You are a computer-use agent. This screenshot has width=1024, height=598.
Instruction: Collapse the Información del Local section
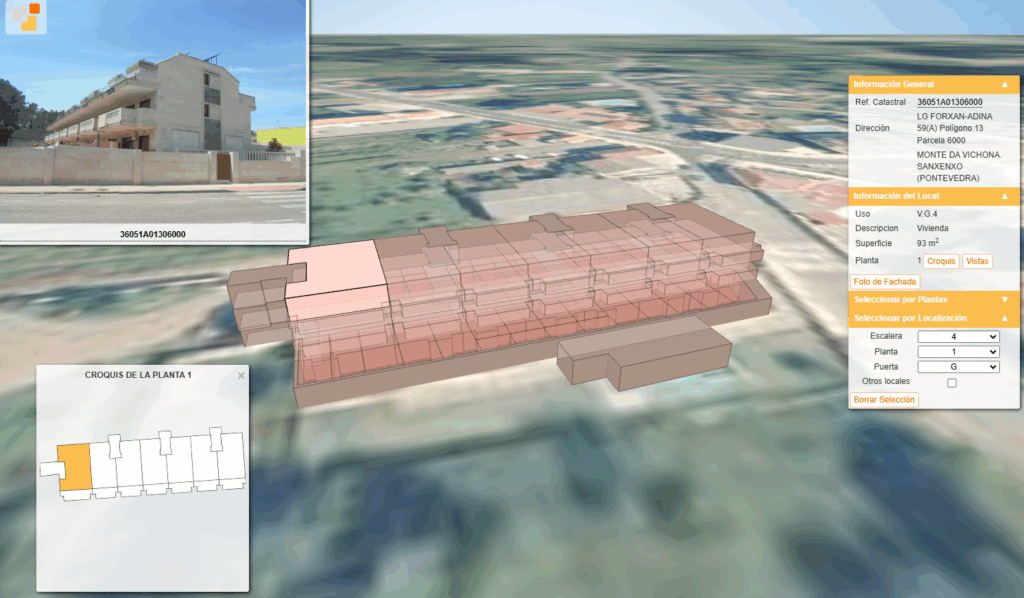tap(1004, 196)
